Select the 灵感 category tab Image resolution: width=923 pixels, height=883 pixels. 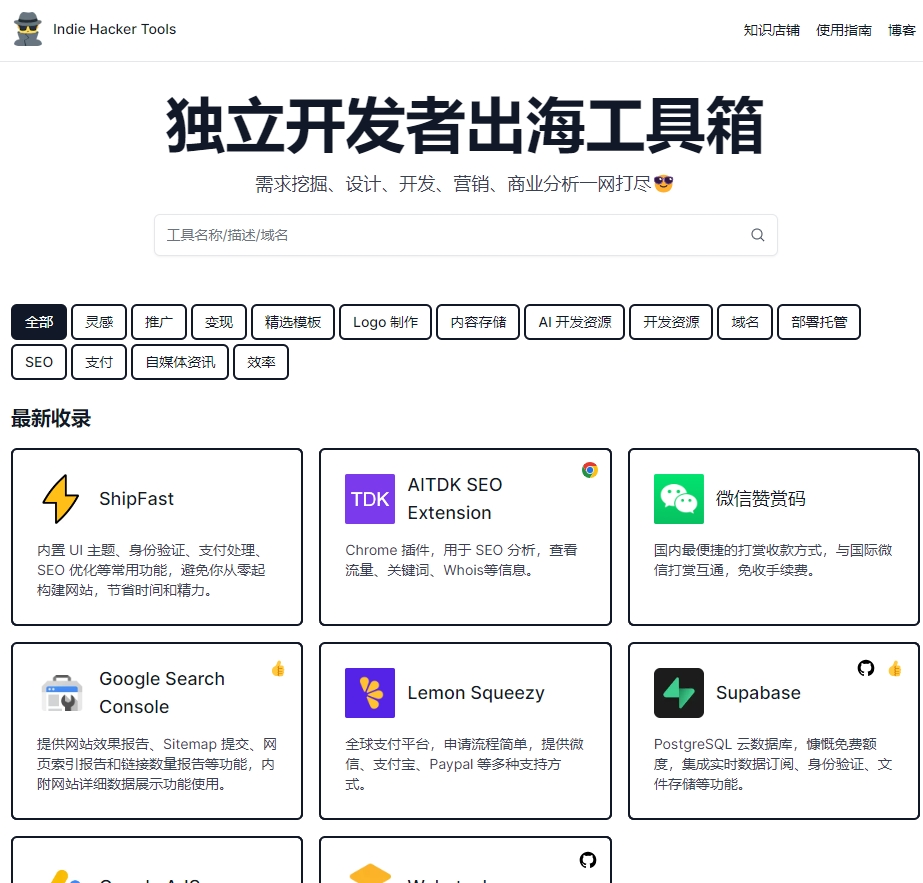[99, 322]
